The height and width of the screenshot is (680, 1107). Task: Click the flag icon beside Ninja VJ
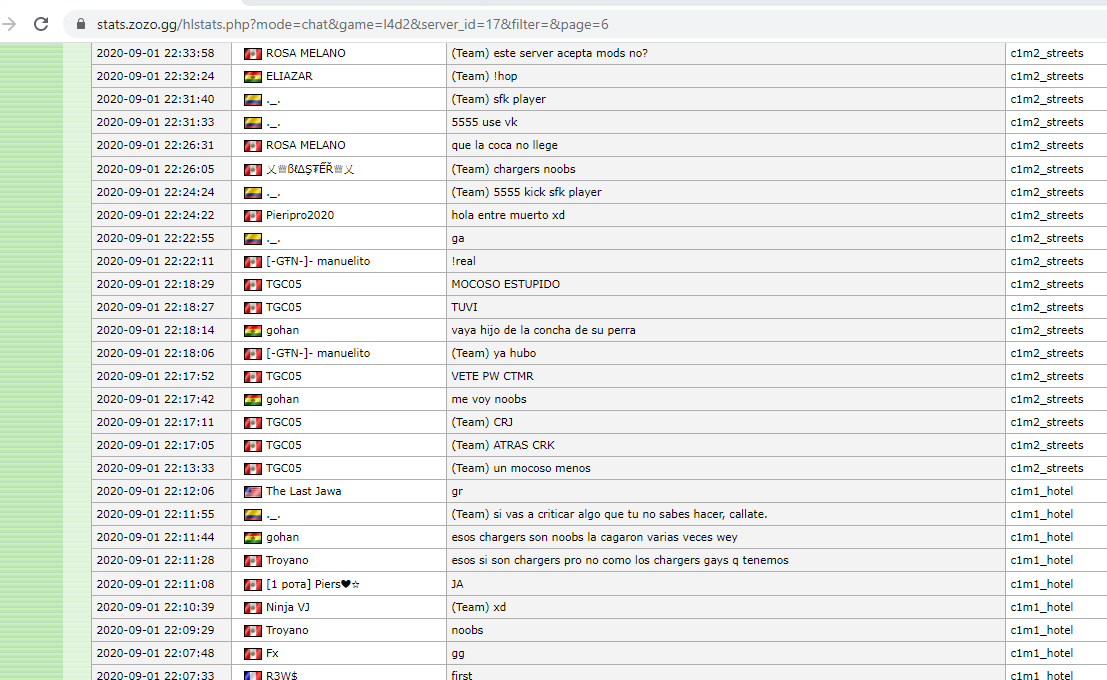253,607
